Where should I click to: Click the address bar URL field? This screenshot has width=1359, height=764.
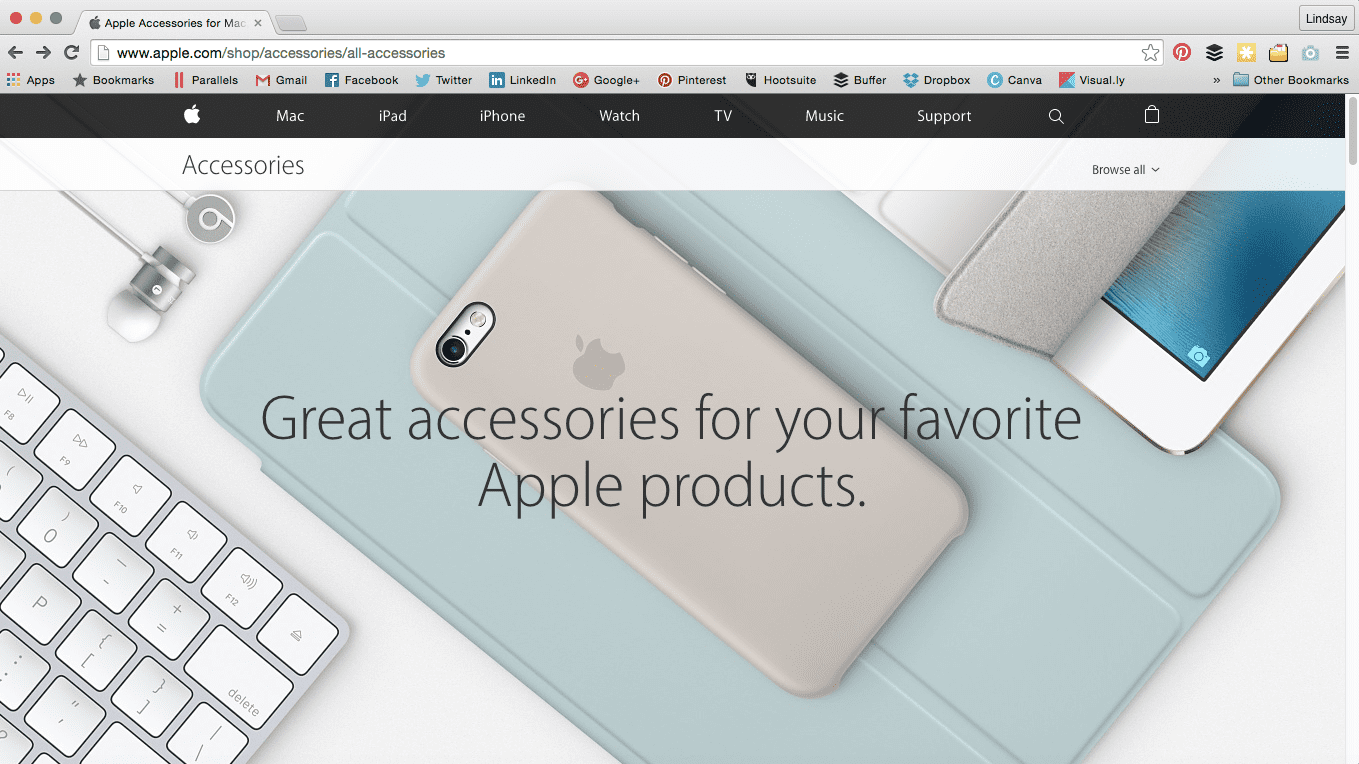615,53
